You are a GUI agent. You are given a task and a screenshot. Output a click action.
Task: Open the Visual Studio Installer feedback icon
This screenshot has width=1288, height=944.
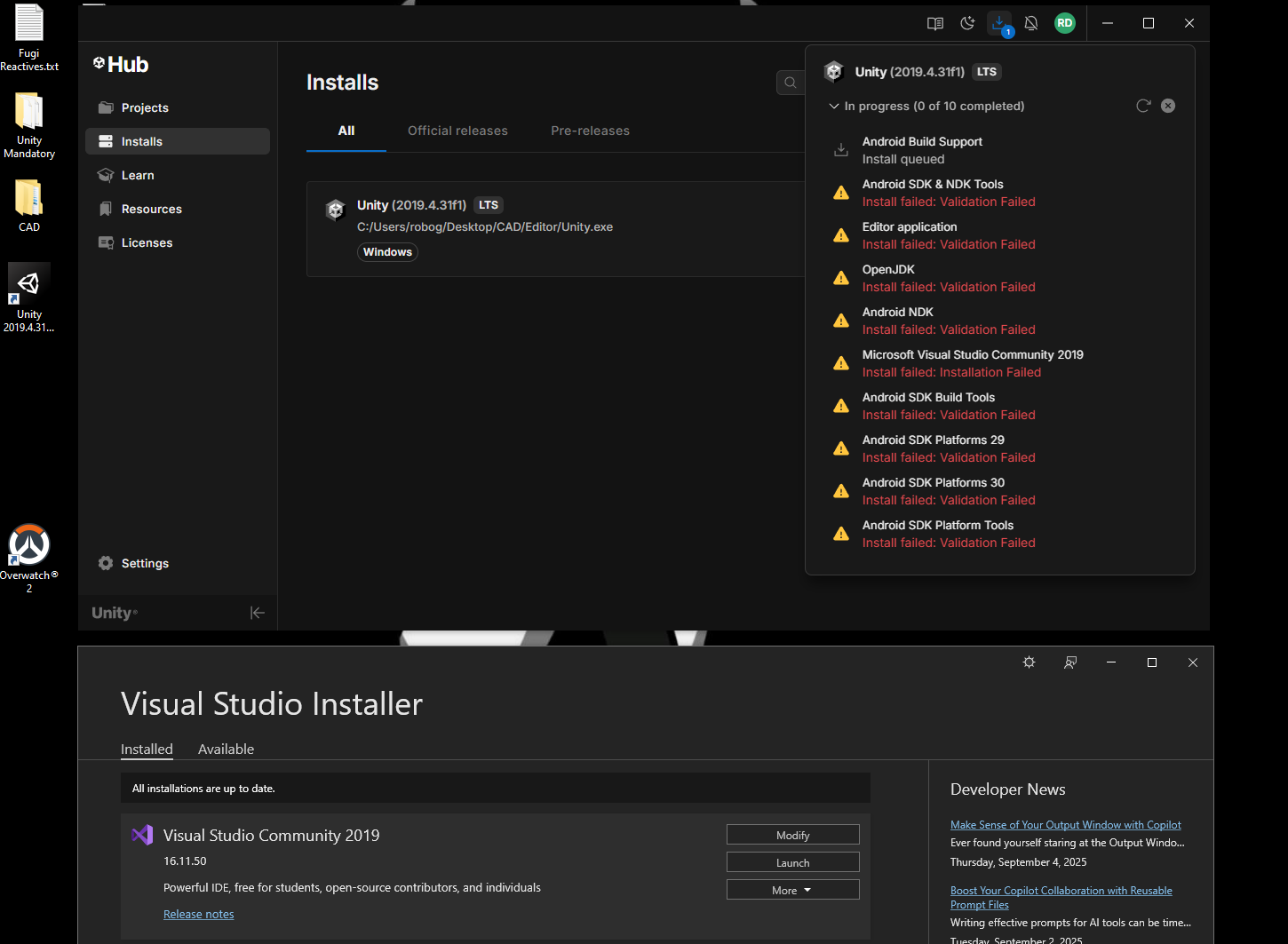(x=1069, y=662)
